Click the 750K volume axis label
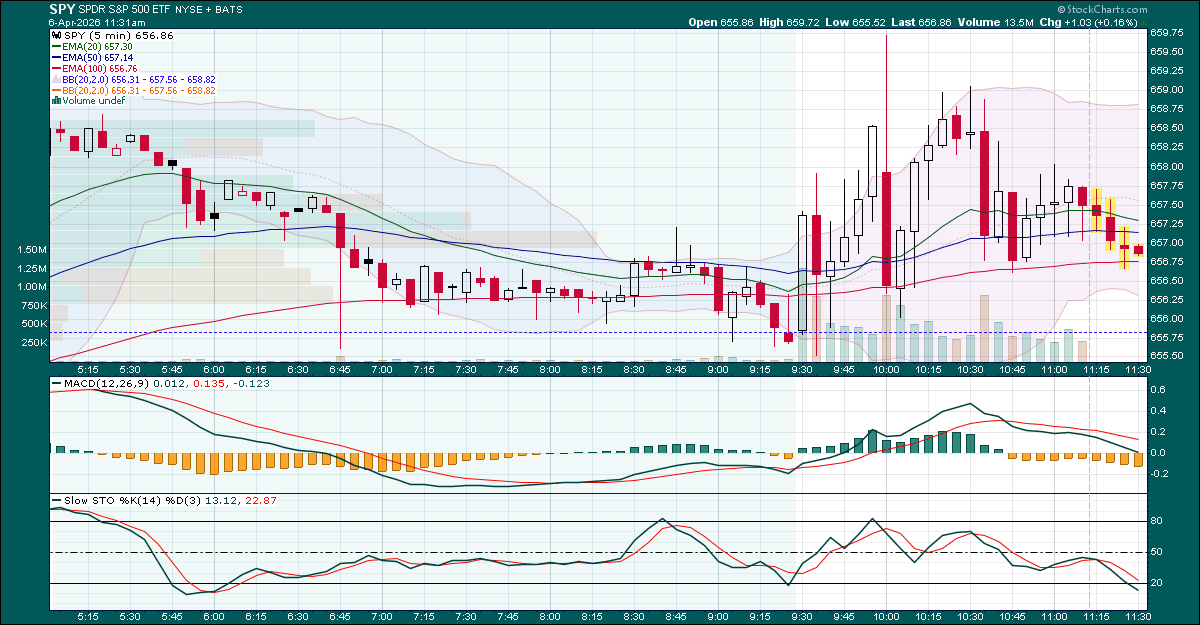This screenshot has height=625, width=1200. (35, 306)
